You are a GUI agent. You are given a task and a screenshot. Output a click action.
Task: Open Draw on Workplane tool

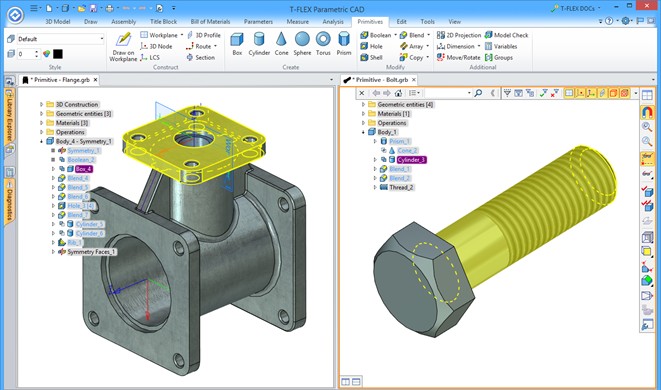point(123,47)
